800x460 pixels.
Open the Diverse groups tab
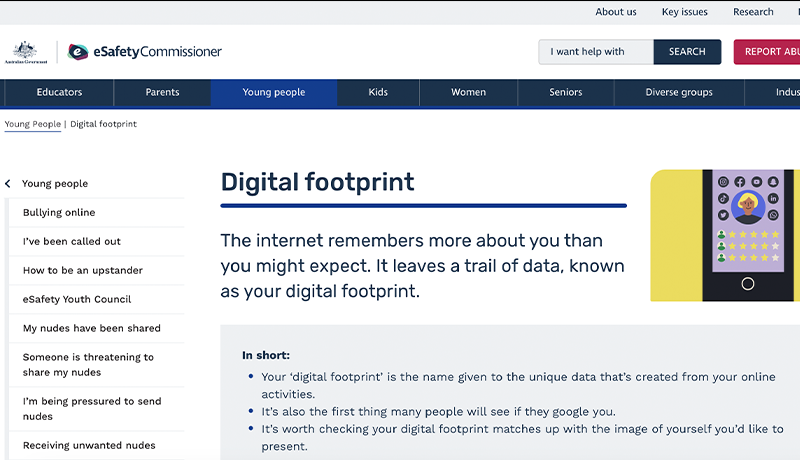coord(678,93)
